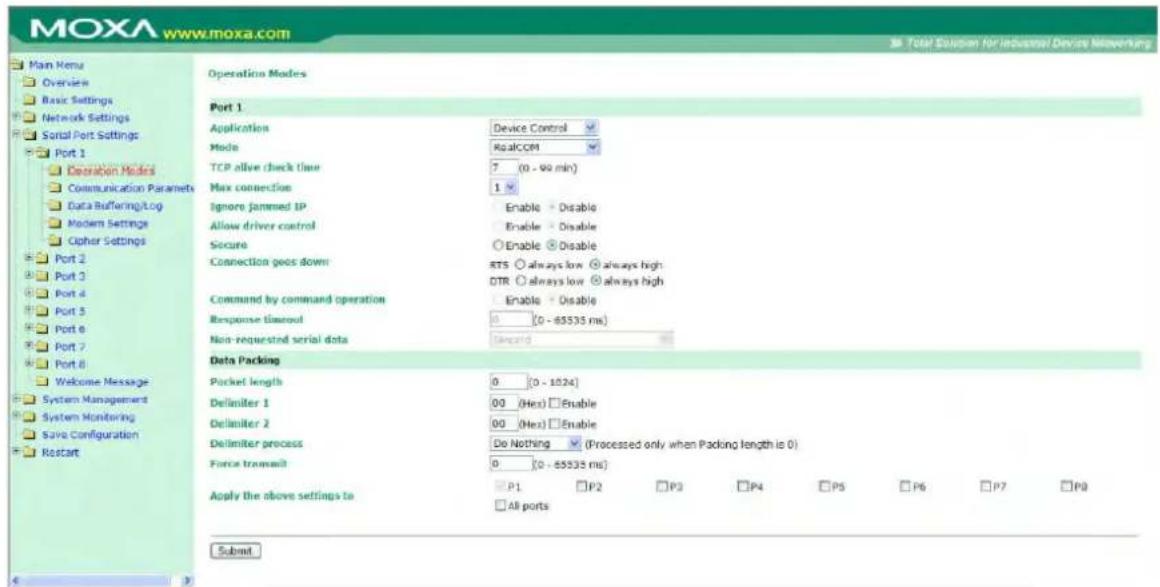Open the Non-requested serial data dropdown
Image resolution: width=1160 pixels, height=587 pixels.
[582, 339]
